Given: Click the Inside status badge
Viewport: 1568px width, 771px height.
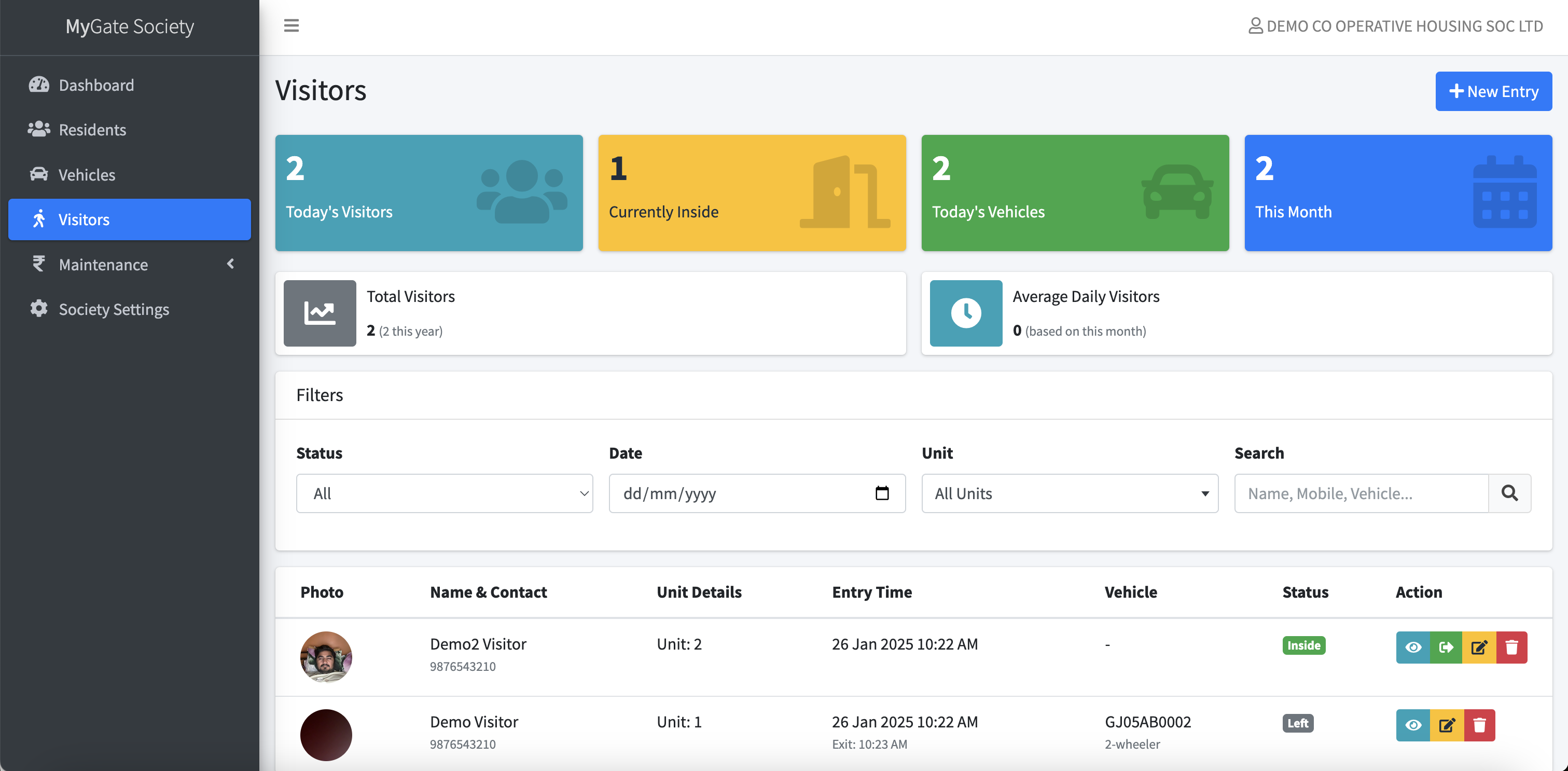Looking at the screenshot, I should [1303, 645].
